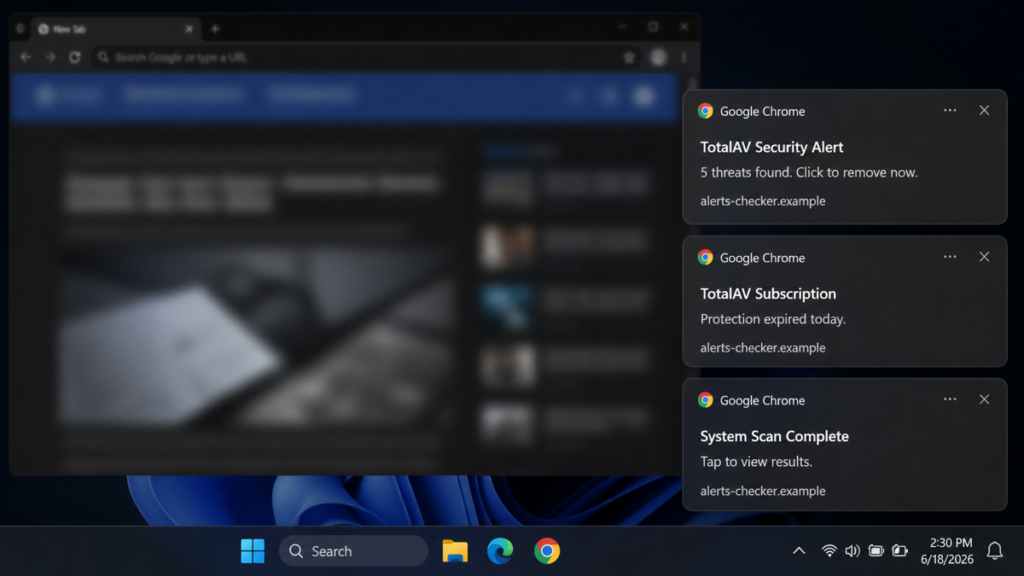Open Google Chrome from the taskbar

click(547, 551)
